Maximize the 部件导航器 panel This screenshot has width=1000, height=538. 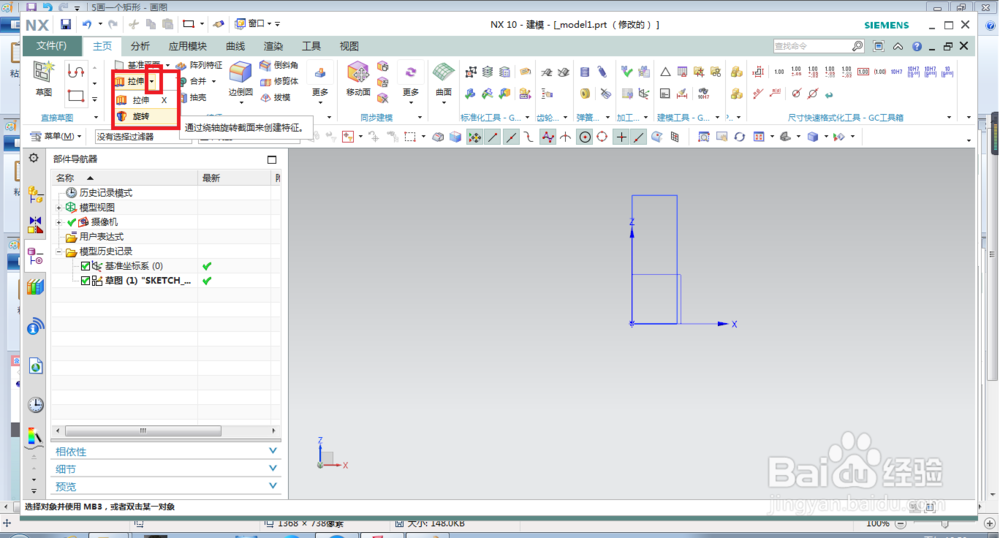click(x=272, y=159)
